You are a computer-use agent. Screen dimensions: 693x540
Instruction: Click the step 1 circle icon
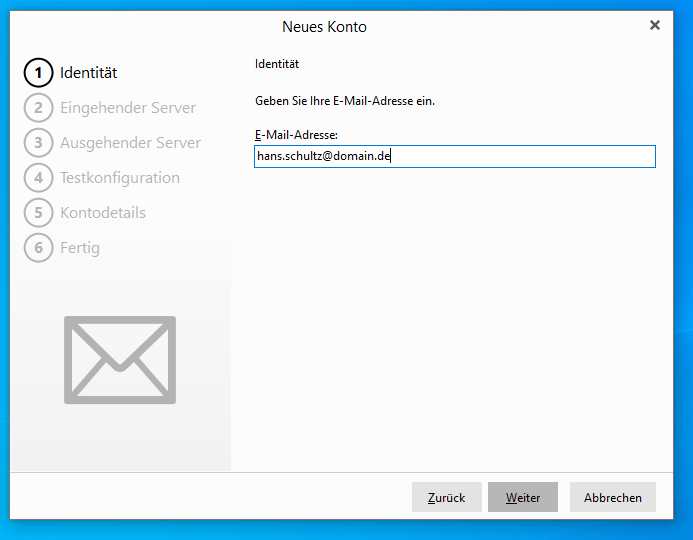(x=38, y=73)
